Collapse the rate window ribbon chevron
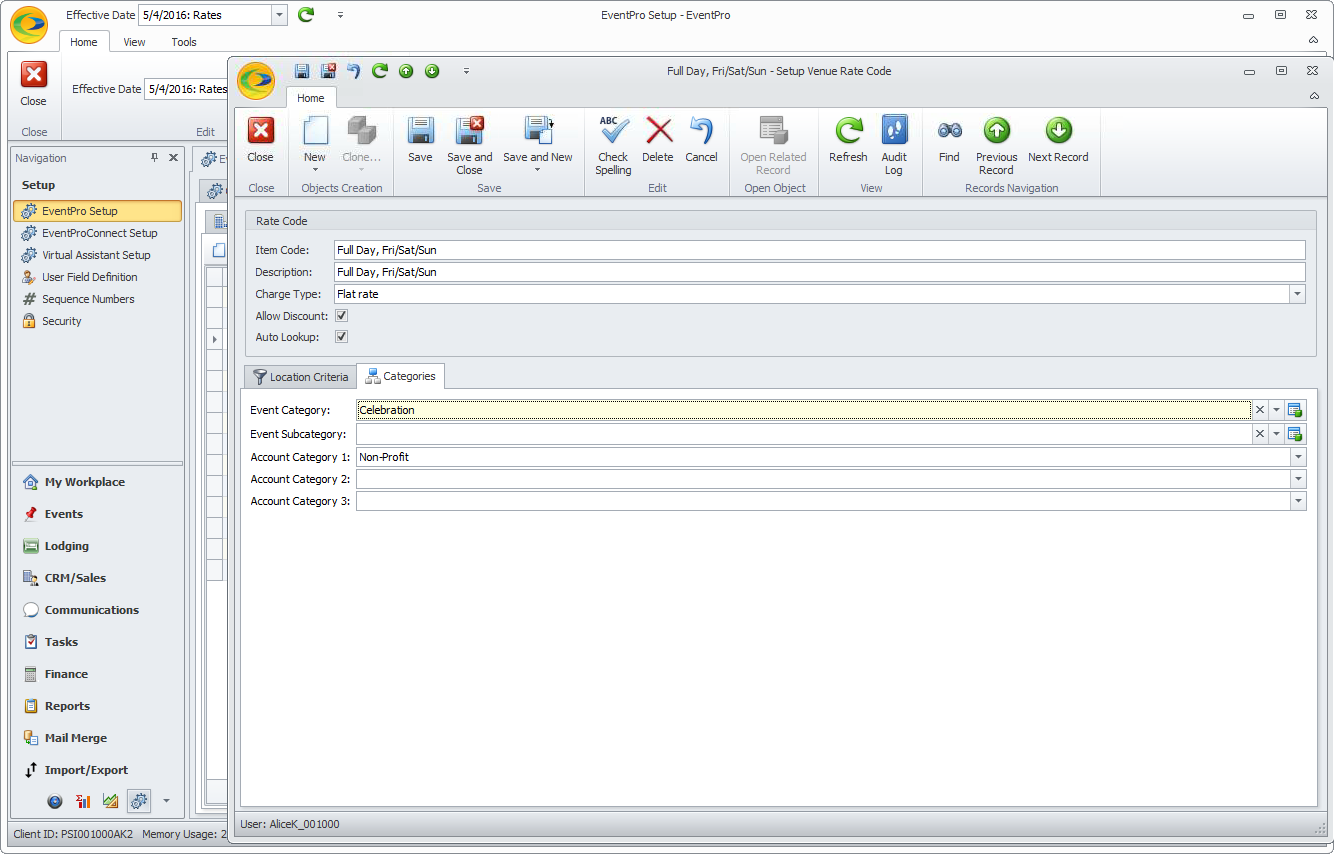1334x854 pixels. click(x=1313, y=96)
